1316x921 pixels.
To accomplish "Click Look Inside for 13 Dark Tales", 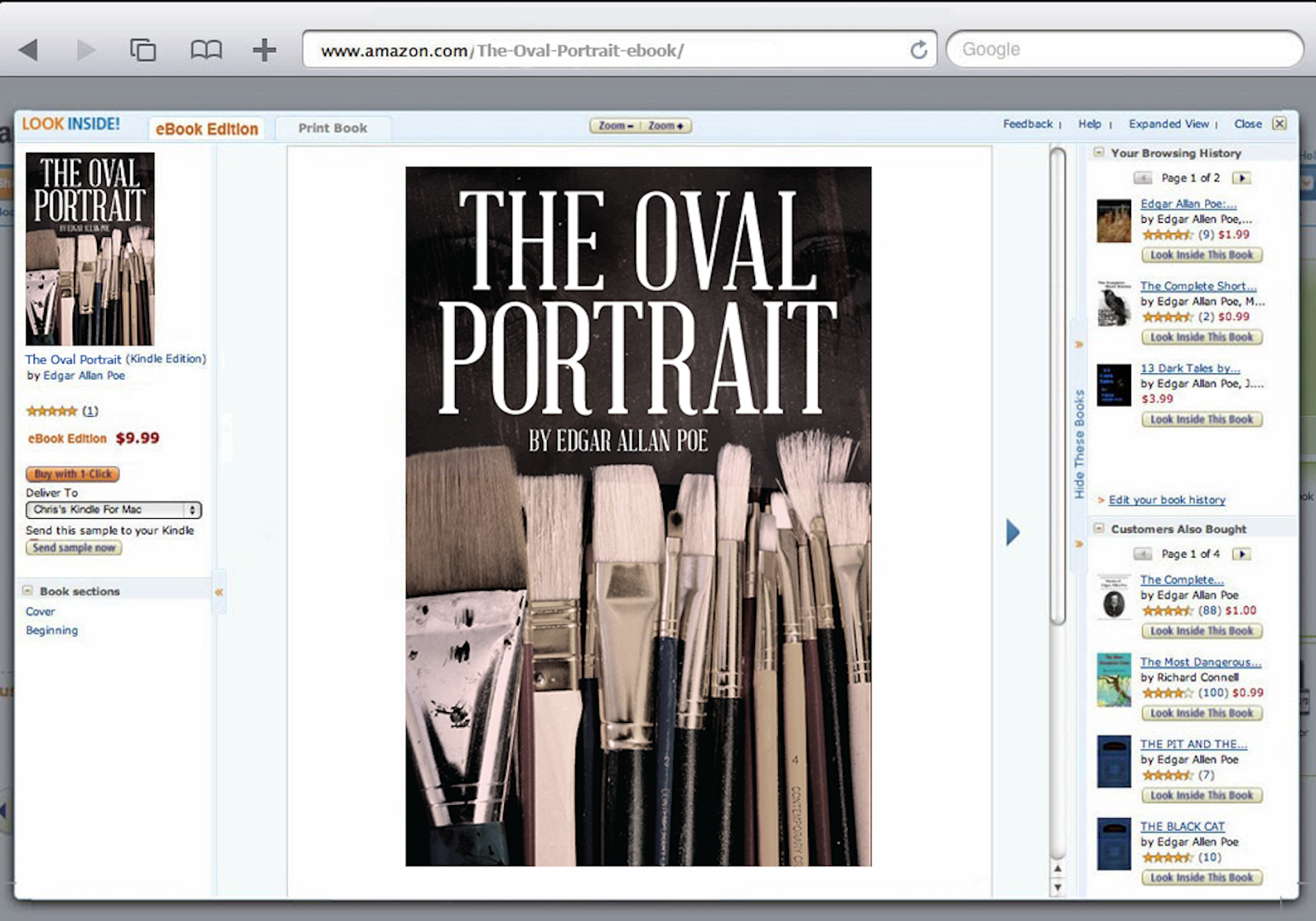I will (x=1202, y=420).
